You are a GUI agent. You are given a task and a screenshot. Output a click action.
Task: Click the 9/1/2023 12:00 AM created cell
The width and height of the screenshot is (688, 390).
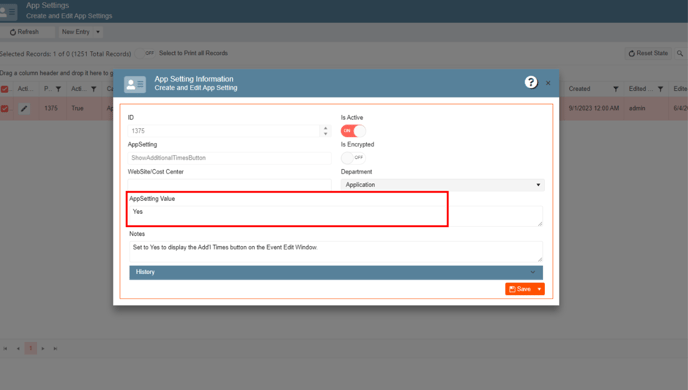[x=594, y=108]
